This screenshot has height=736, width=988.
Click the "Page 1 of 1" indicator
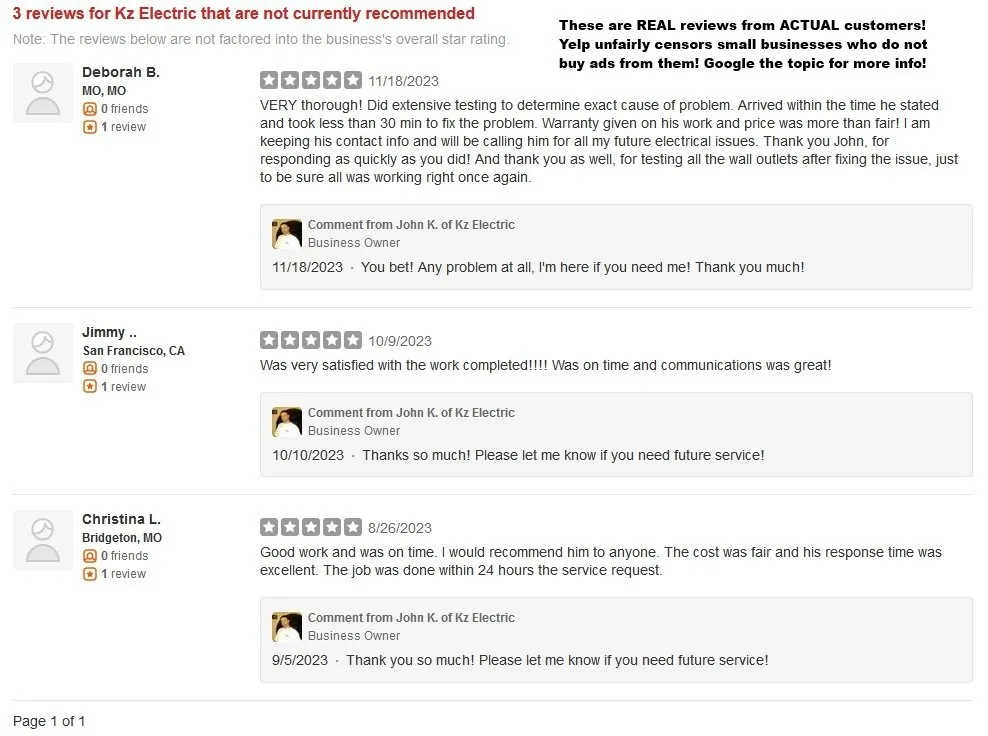tap(49, 721)
